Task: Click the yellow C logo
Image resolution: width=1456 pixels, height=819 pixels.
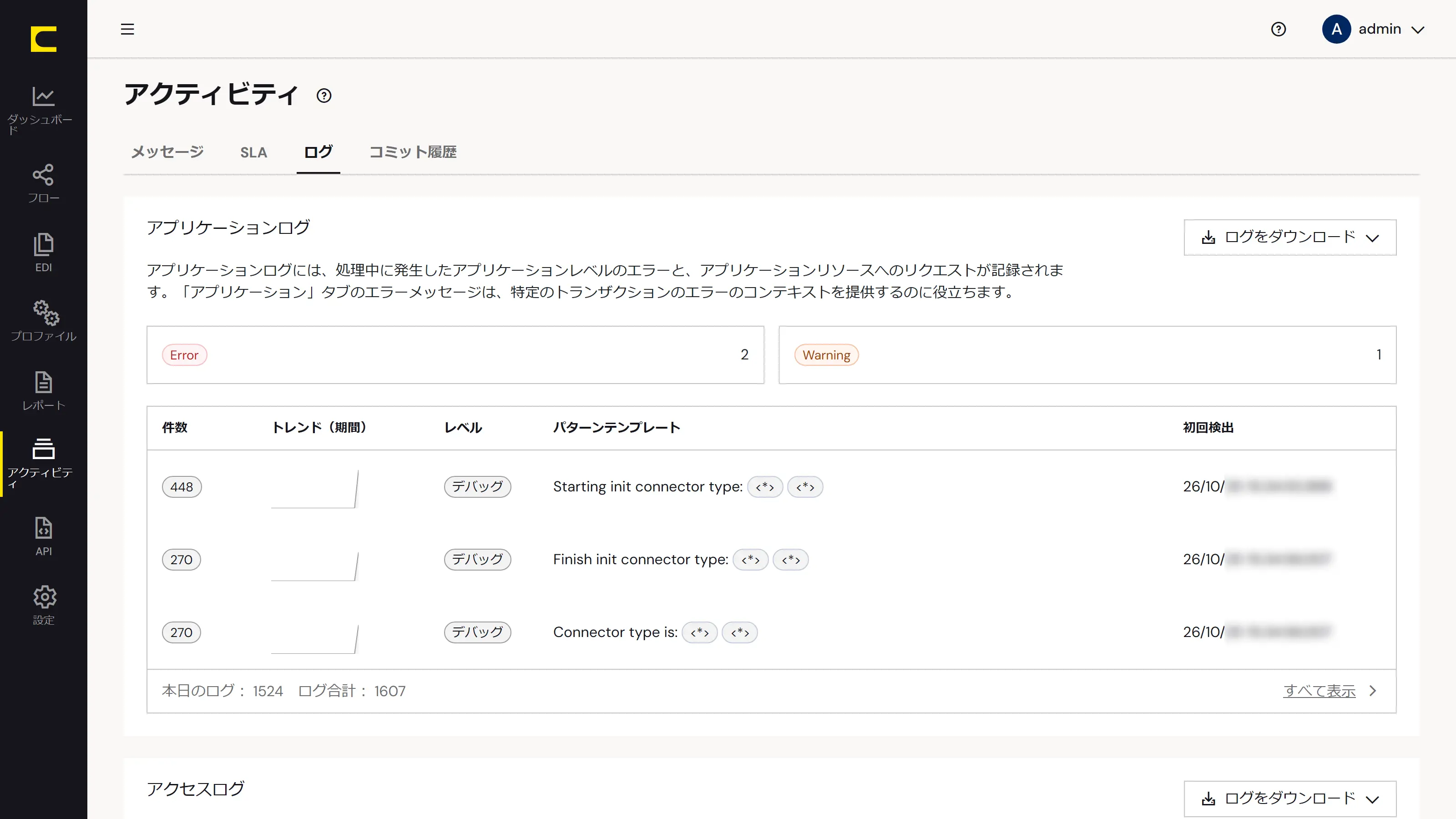Action: click(x=44, y=39)
